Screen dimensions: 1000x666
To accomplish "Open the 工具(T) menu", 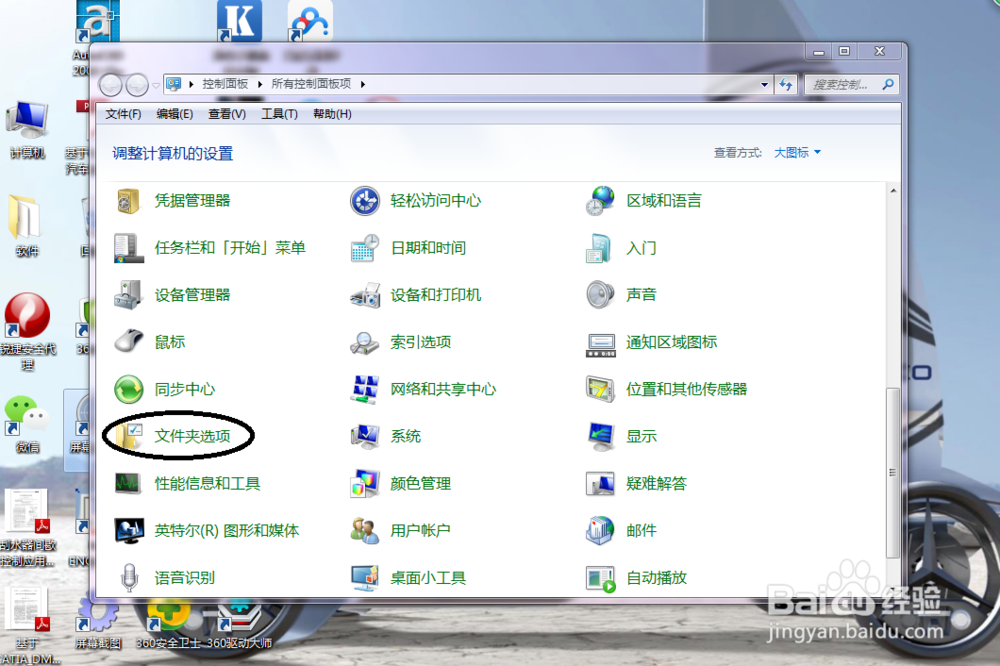I will click(x=279, y=114).
